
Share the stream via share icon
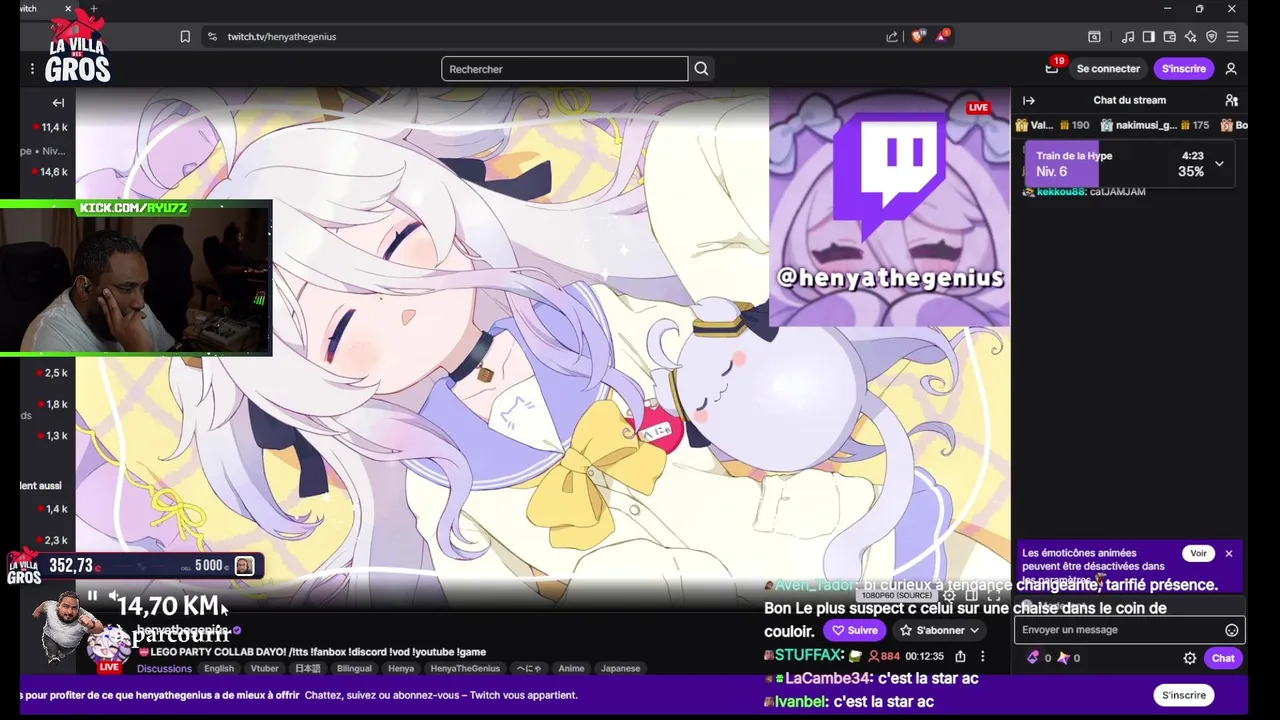click(960, 657)
